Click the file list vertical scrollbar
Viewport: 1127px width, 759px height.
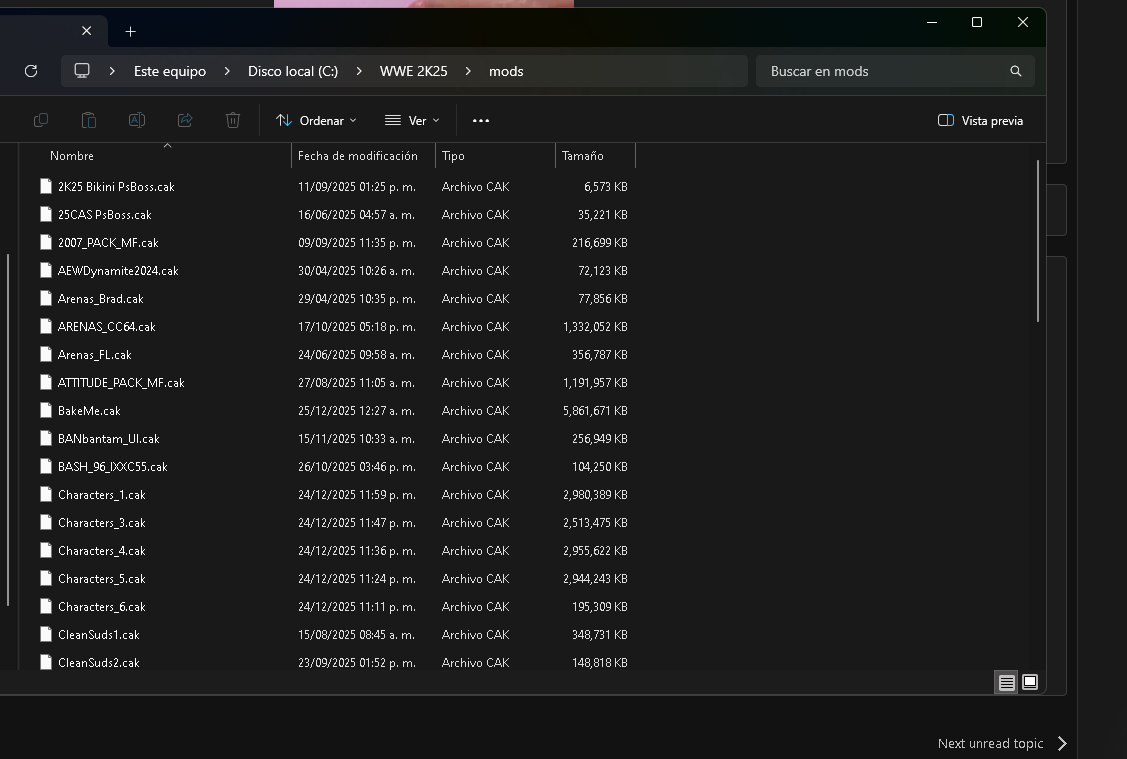pos(1038,241)
